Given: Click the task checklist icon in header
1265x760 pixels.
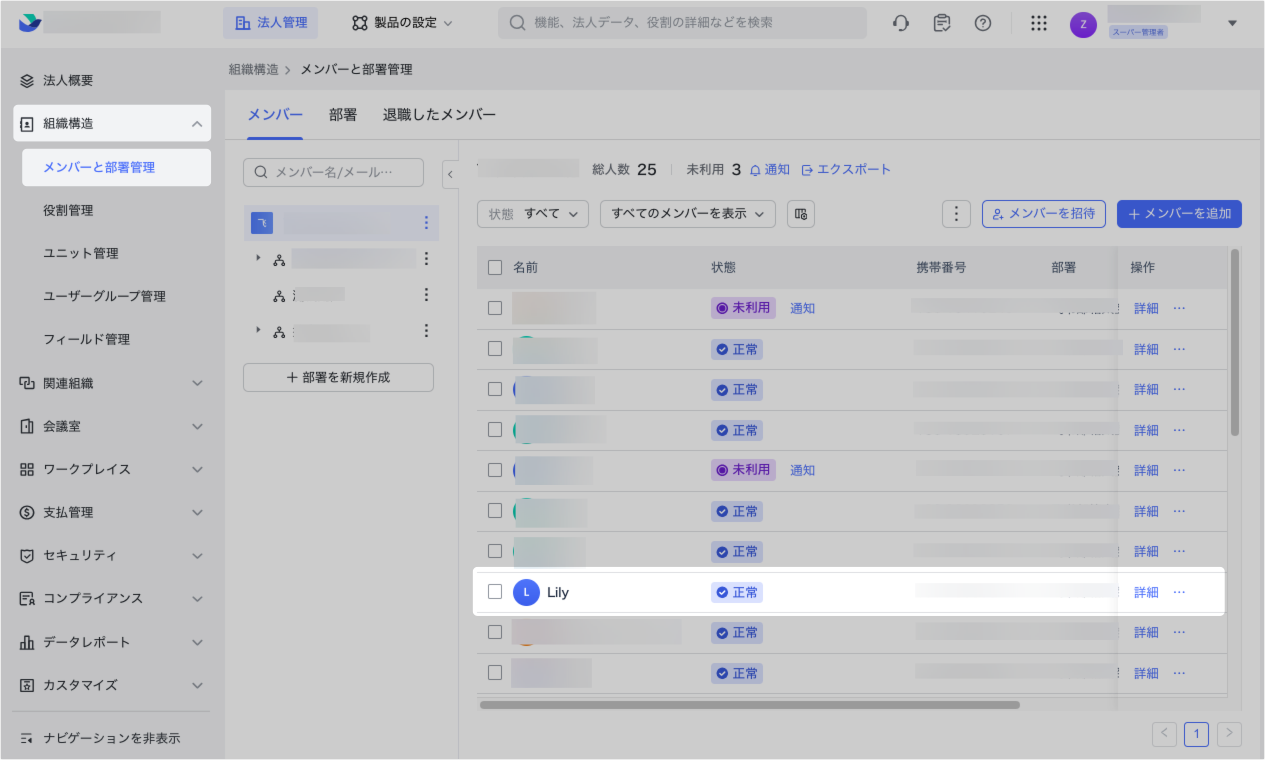Looking at the screenshot, I should click(x=941, y=23).
